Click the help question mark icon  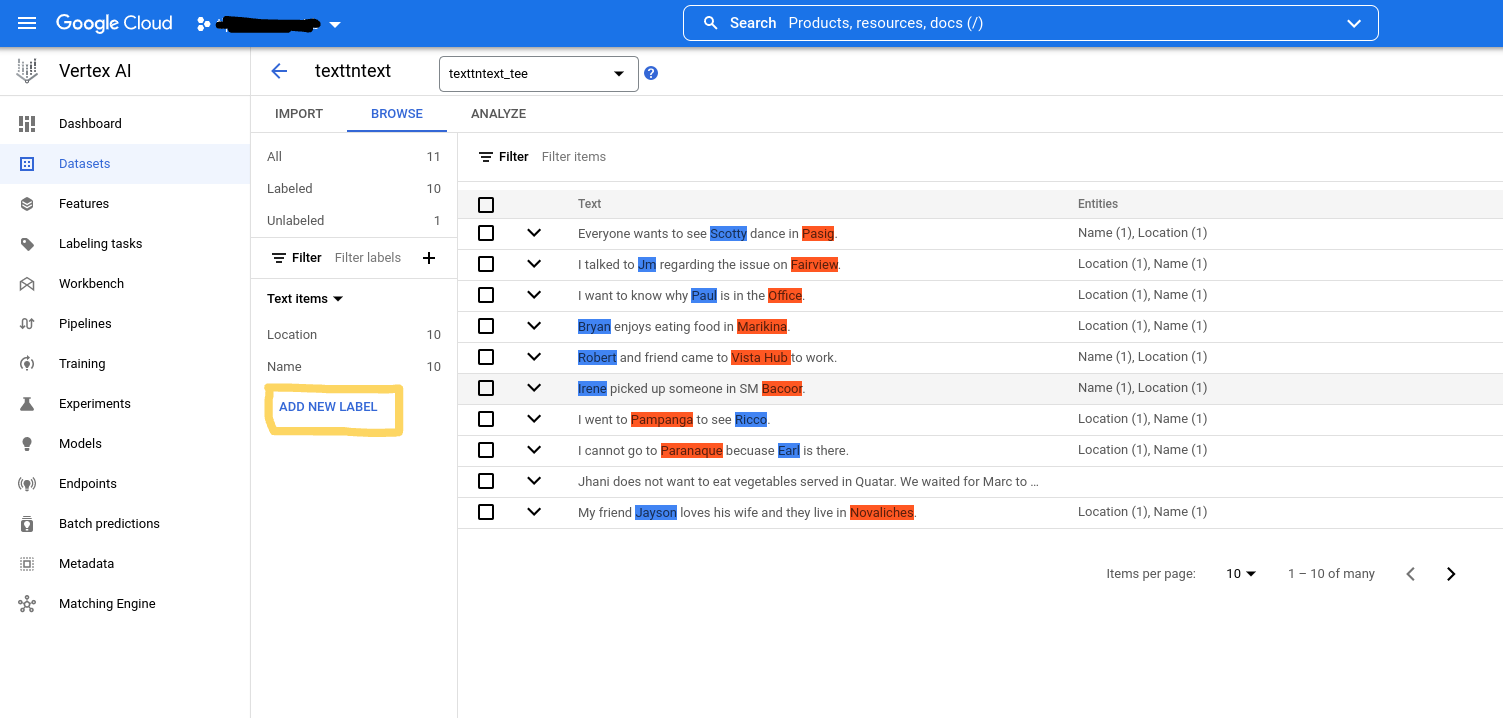point(651,73)
